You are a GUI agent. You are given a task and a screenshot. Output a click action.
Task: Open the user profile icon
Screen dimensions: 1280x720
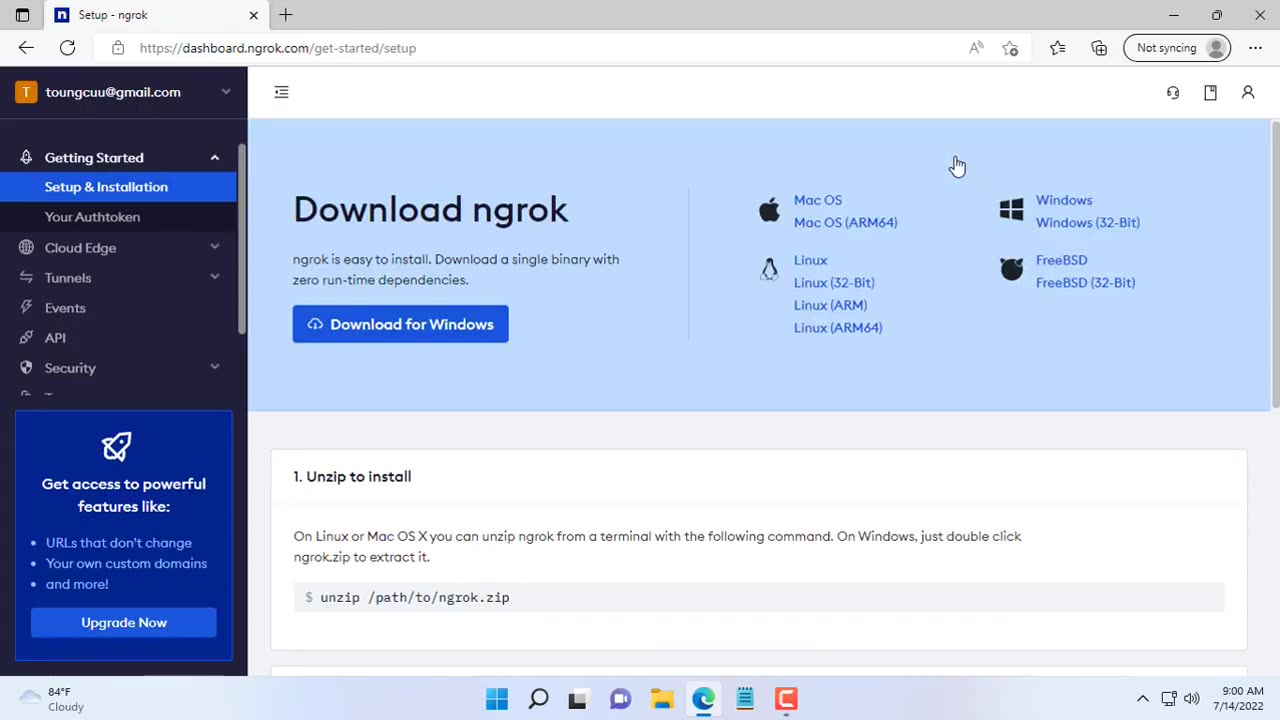pyautogui.click(x=1248, y=92)
